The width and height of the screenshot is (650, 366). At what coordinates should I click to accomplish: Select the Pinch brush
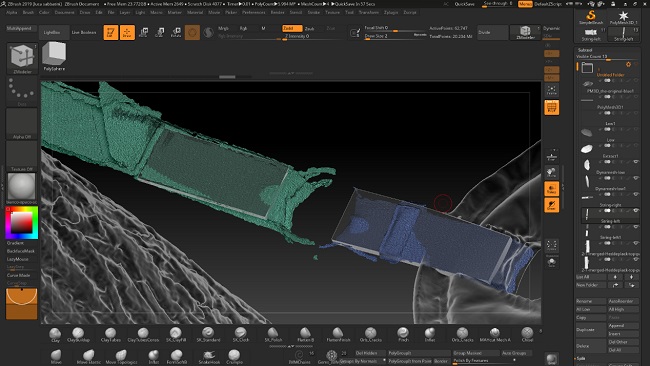tap(403, 334)
